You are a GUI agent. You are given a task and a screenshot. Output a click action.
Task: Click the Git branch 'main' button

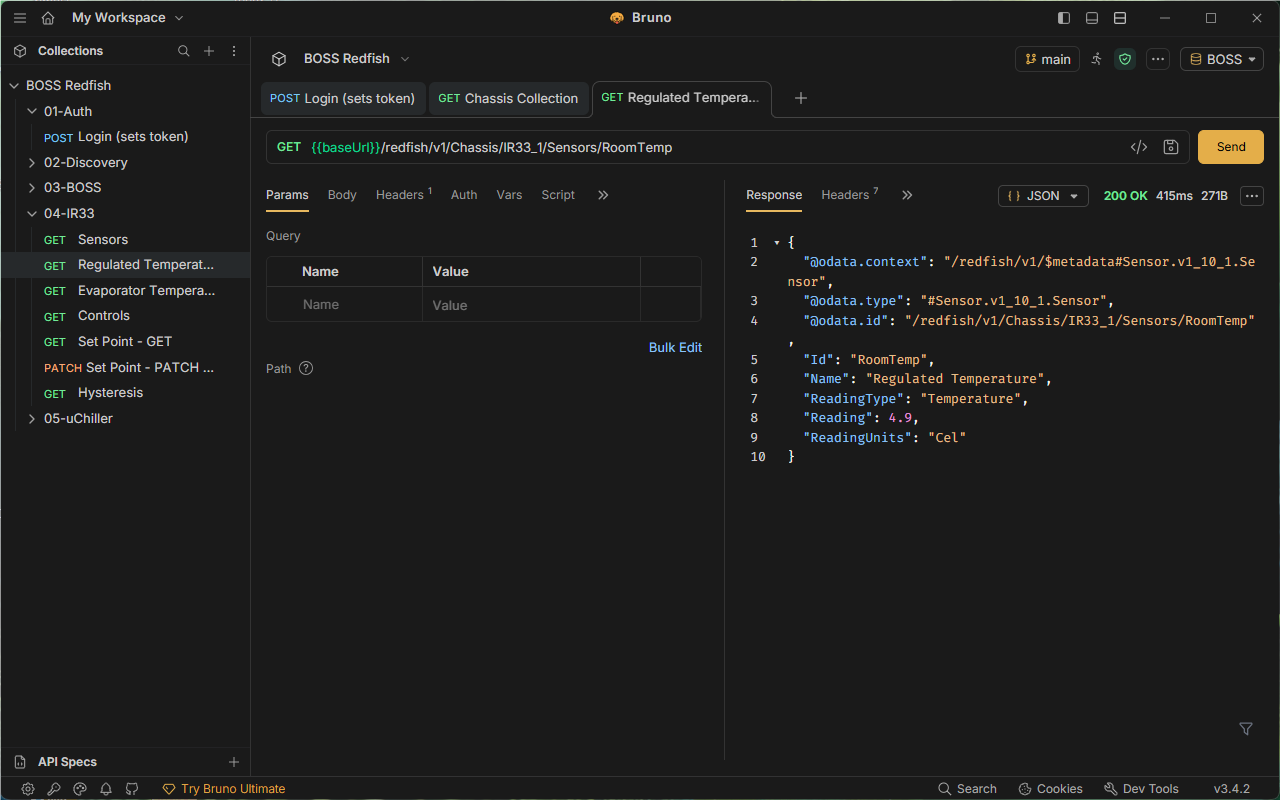1047,59
